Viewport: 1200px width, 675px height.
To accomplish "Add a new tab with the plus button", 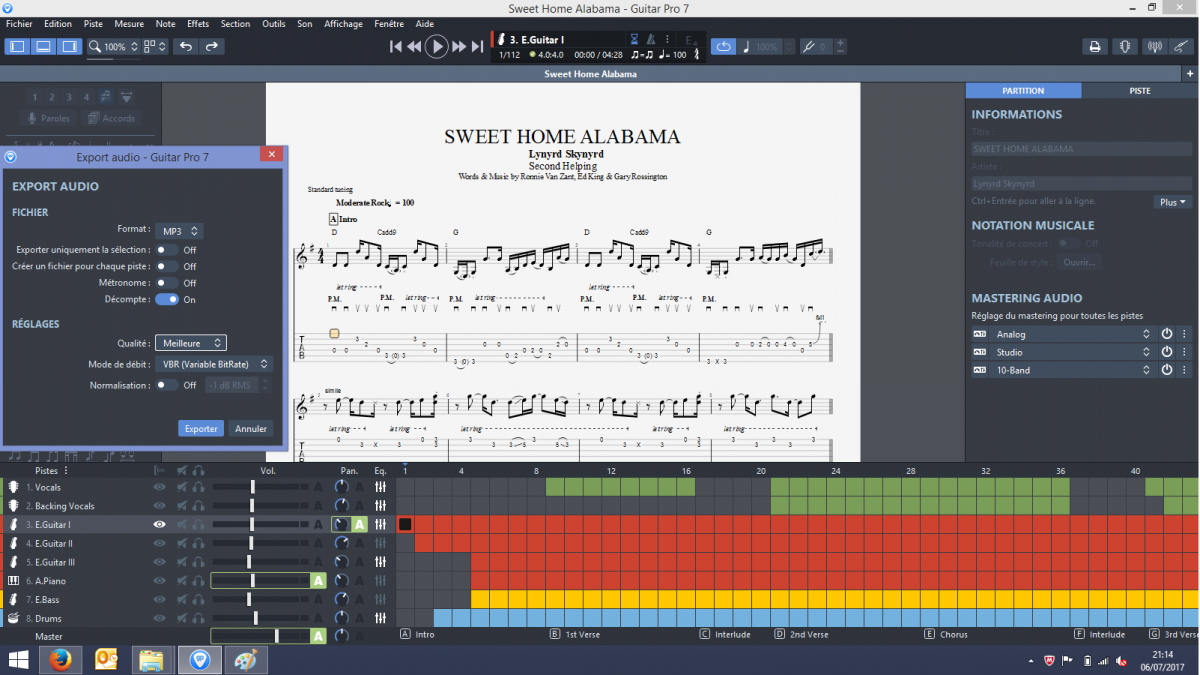I will (x=1190, y=74).
